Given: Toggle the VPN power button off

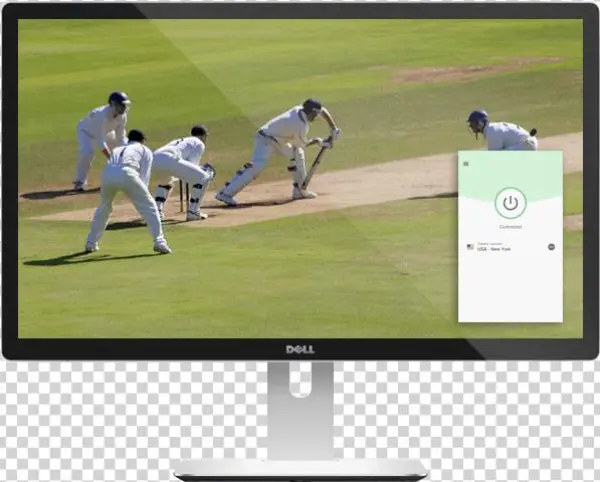Looking at the screenshot, I should coord(510,203).
